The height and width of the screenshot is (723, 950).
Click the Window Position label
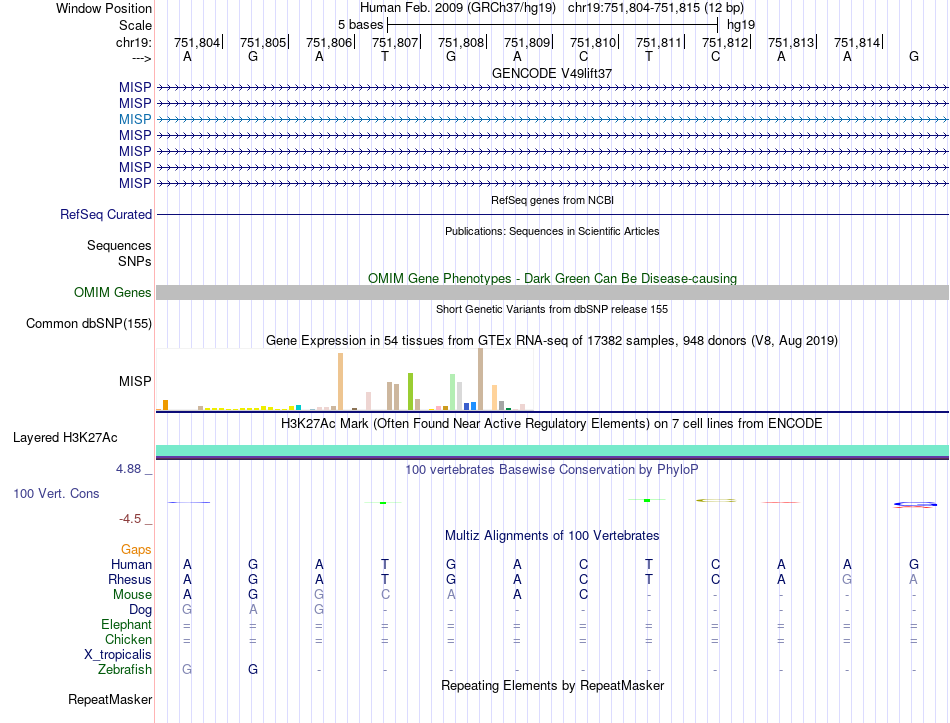coord(104,8)
